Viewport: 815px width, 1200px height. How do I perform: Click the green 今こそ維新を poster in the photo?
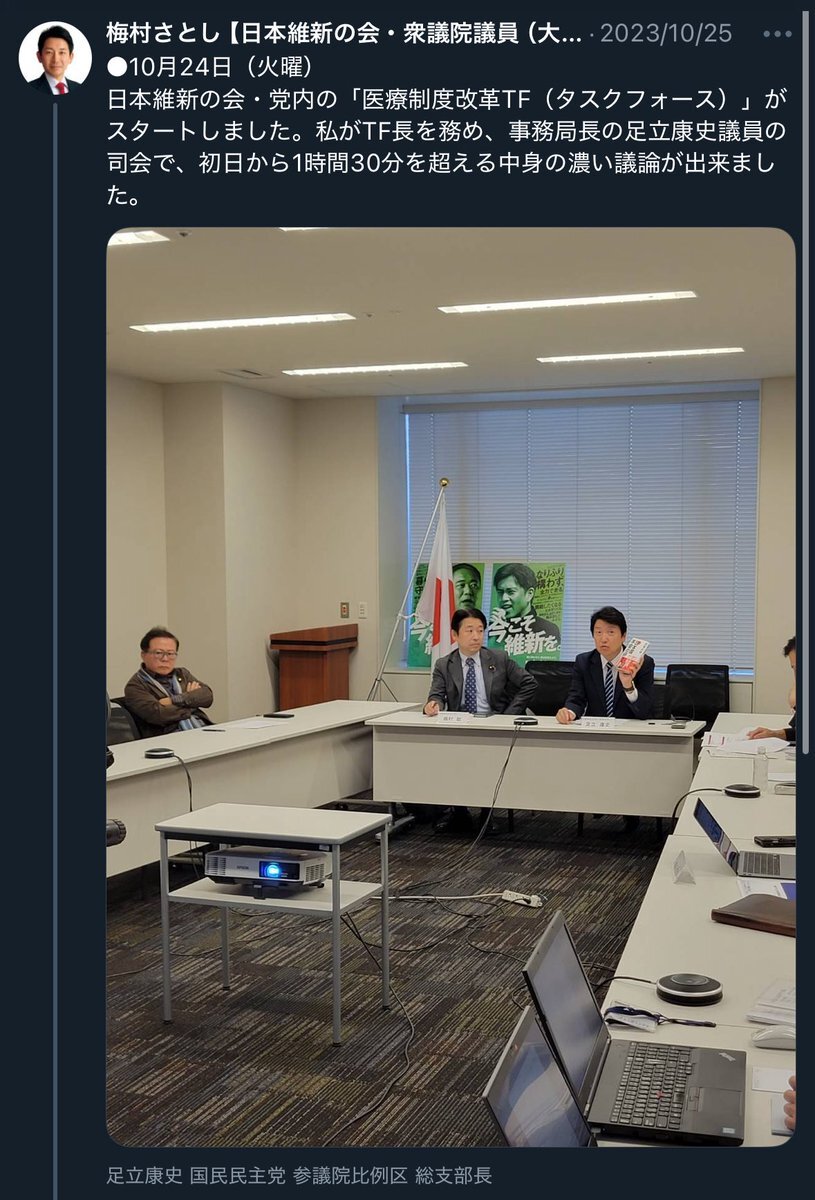[526, 612]
